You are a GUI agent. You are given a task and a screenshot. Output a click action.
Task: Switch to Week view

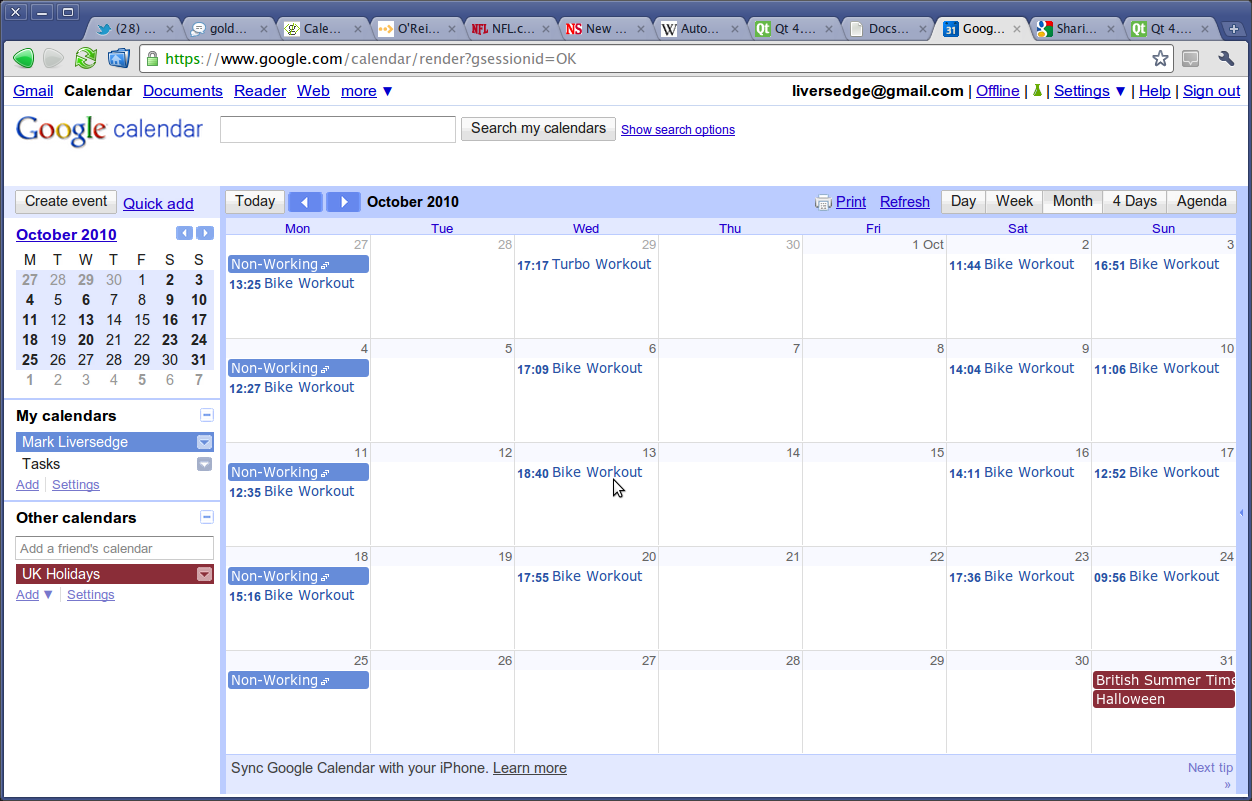coord(1014,201)
